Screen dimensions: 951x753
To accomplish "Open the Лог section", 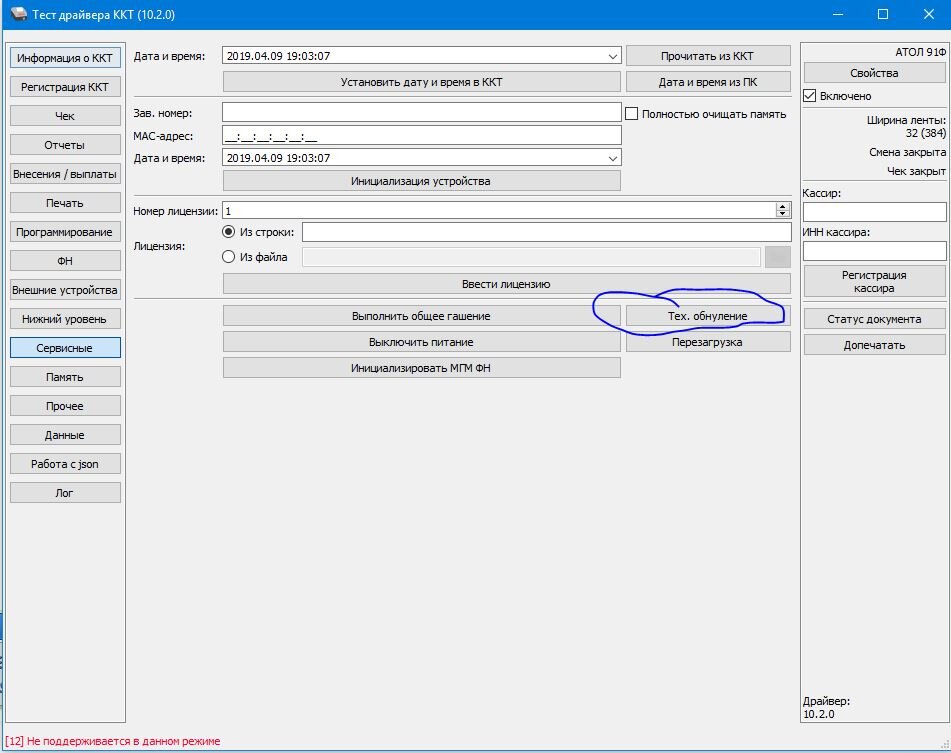I will [x=65, y=493].
